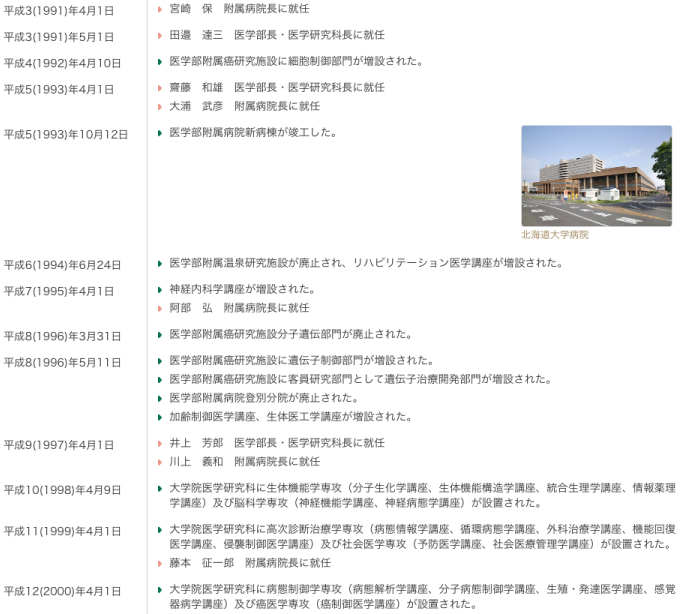The width and height of the screenshot is (681, 614).
Task: Click the line 医学部附属病院新病棟が竣工した
Action: 254,132
